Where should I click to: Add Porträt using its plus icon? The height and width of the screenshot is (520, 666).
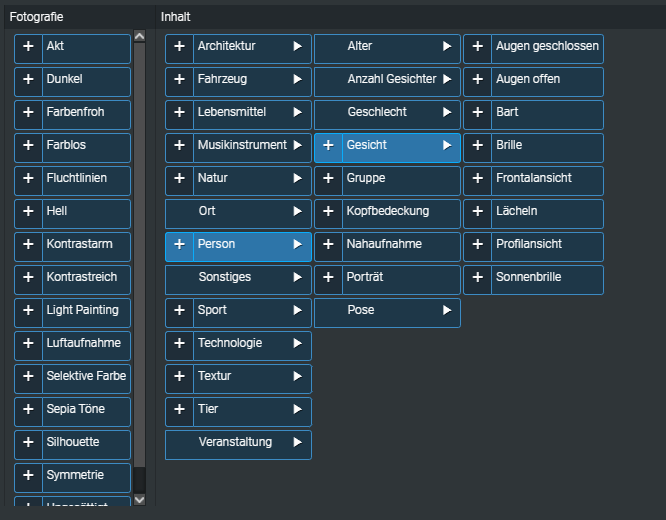pyautogui.click(x=328, y=279)
